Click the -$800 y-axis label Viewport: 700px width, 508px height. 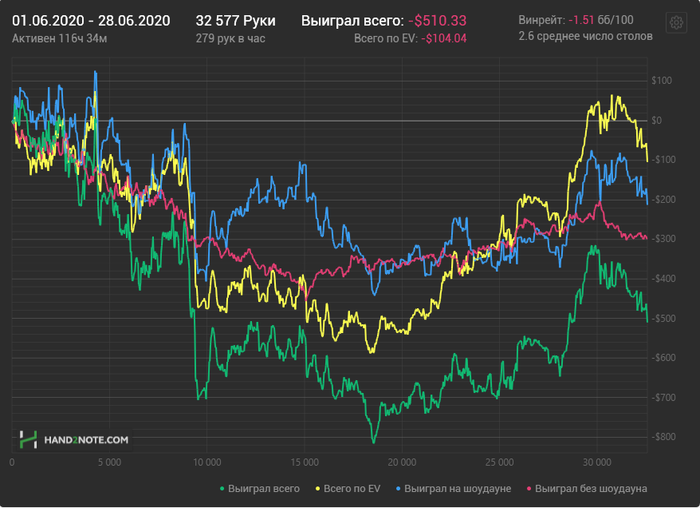tap(663, 437)
